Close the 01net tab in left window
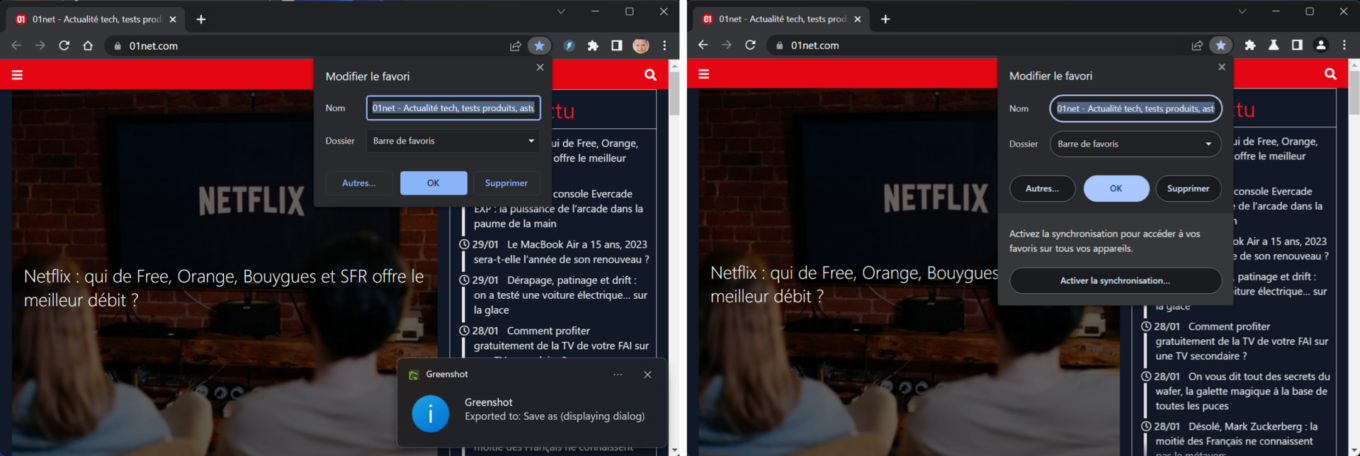 point(173,19)
